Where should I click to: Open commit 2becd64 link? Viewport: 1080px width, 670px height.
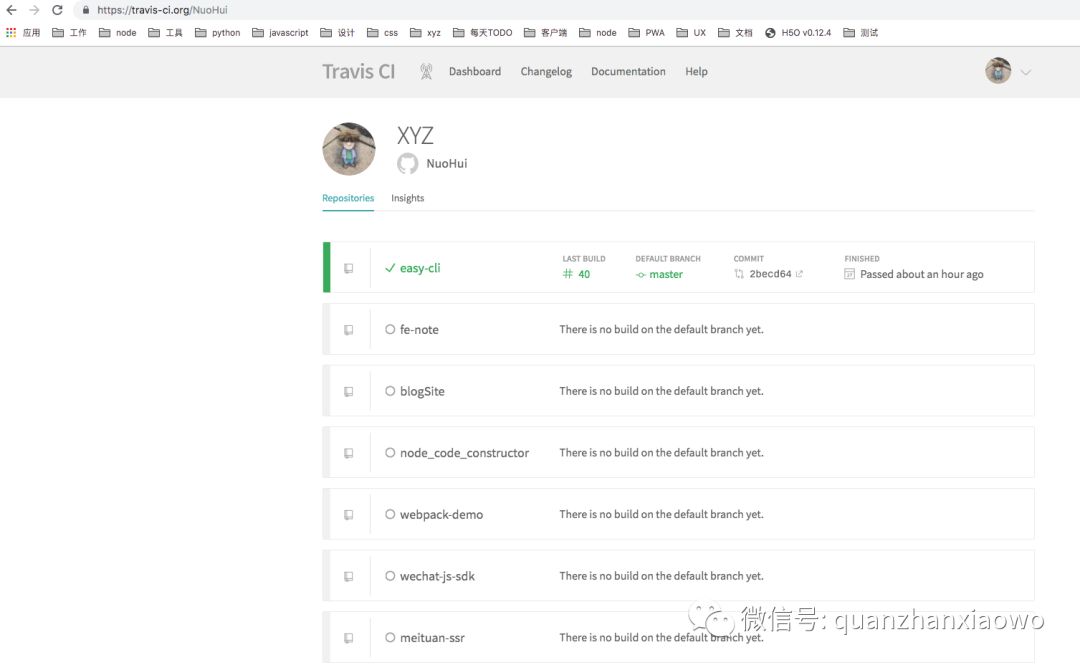tap(770, 274)
